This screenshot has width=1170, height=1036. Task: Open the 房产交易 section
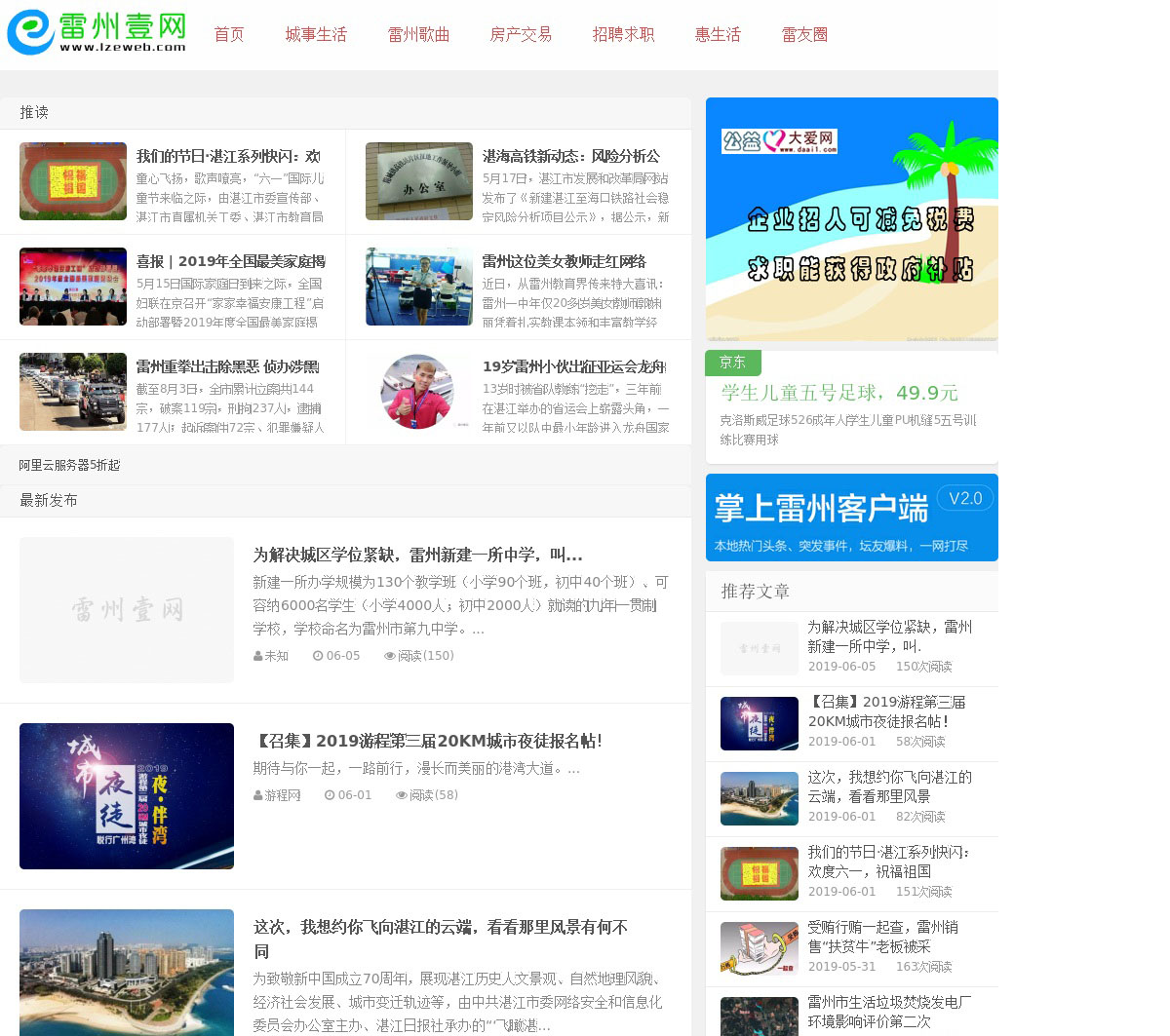[x=521, y=35]
